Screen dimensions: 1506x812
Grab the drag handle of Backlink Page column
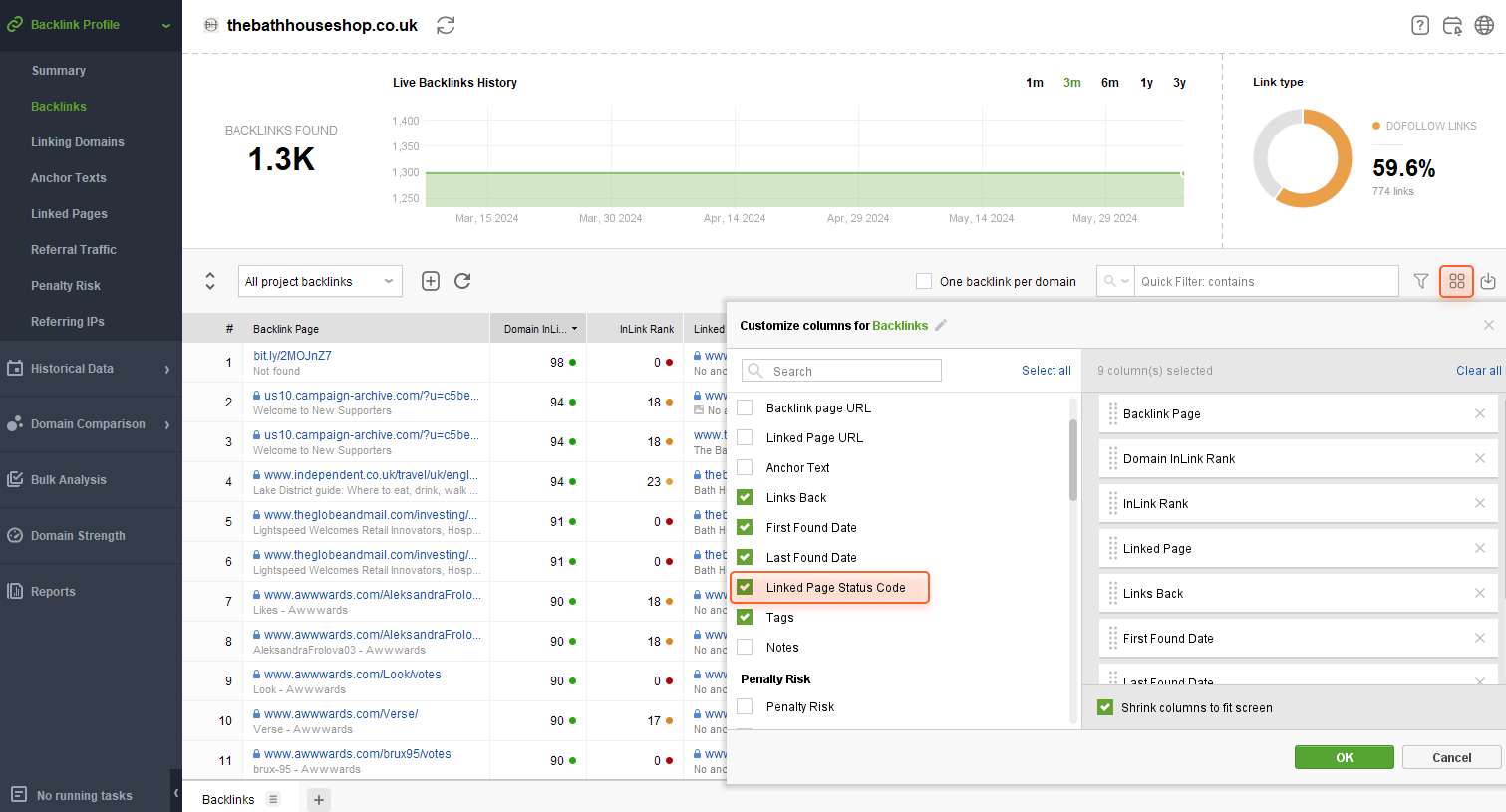1113,413
